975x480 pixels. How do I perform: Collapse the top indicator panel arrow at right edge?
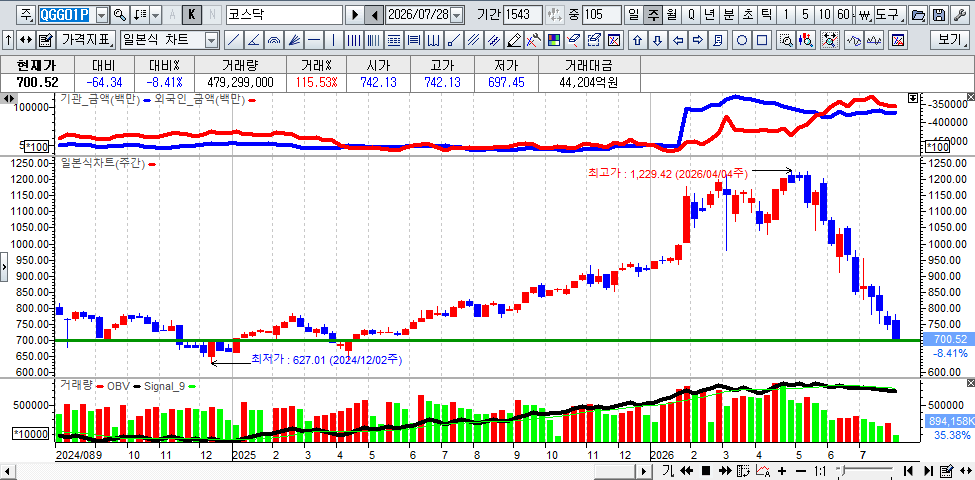tap(913, 98)
